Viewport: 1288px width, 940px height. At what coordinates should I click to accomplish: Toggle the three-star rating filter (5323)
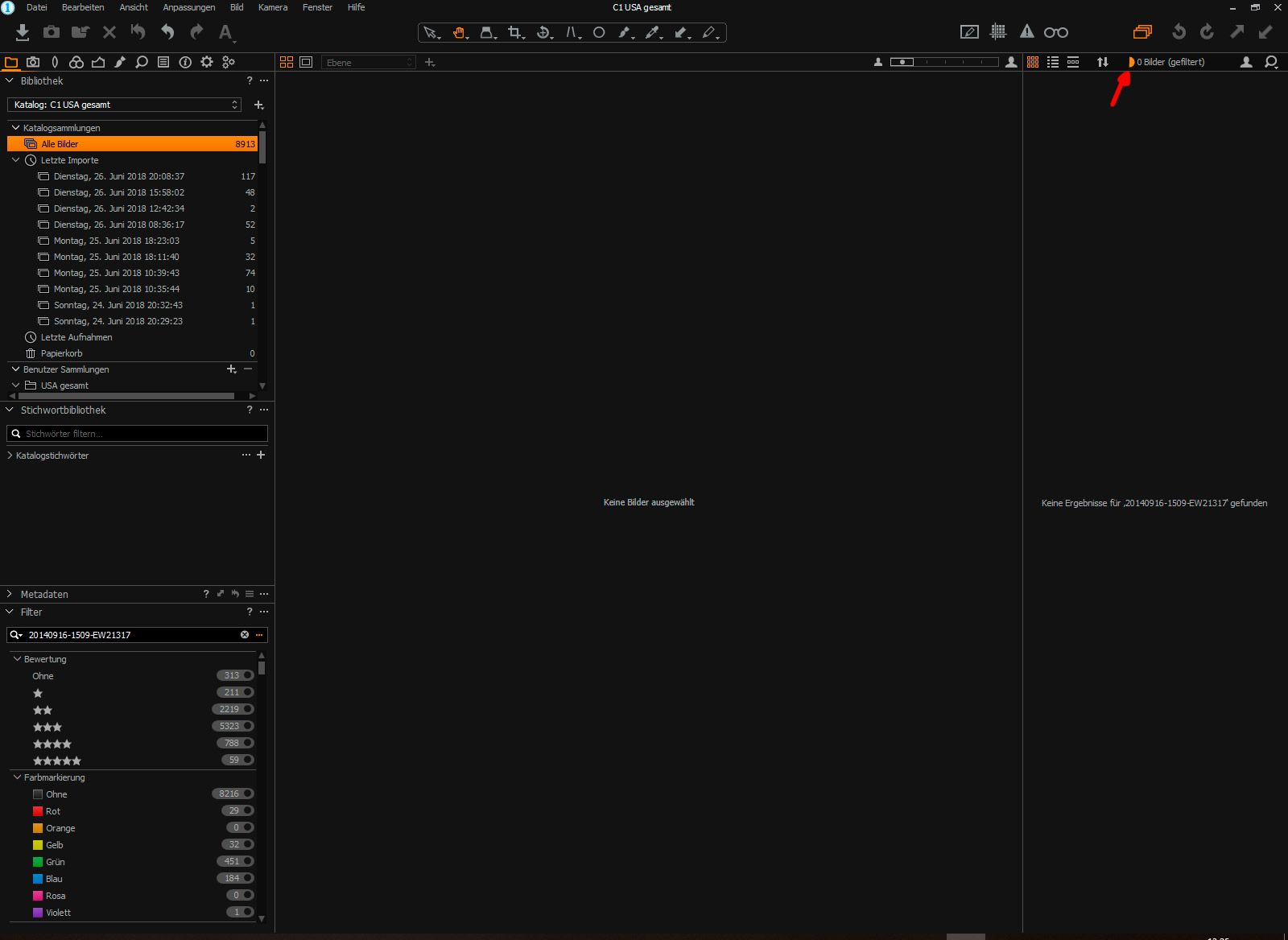(233, 726)
